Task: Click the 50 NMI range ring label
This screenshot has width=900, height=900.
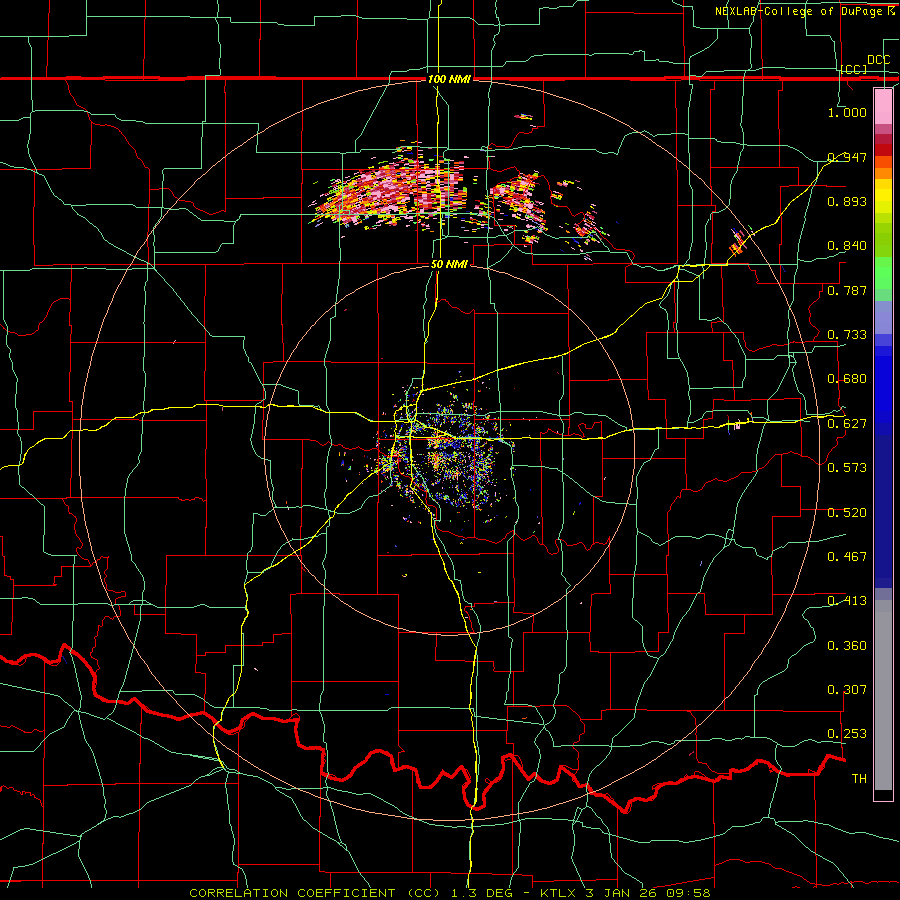Action: [449, 264]
